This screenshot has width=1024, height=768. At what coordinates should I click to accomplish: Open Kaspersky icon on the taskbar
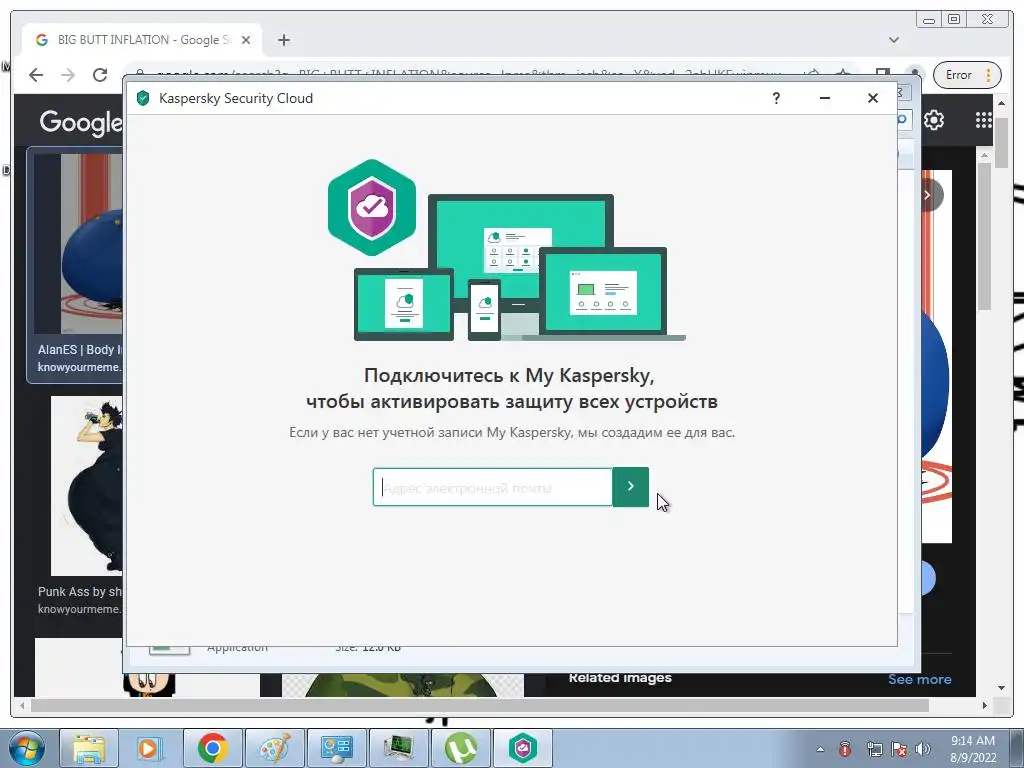[523, 749]
